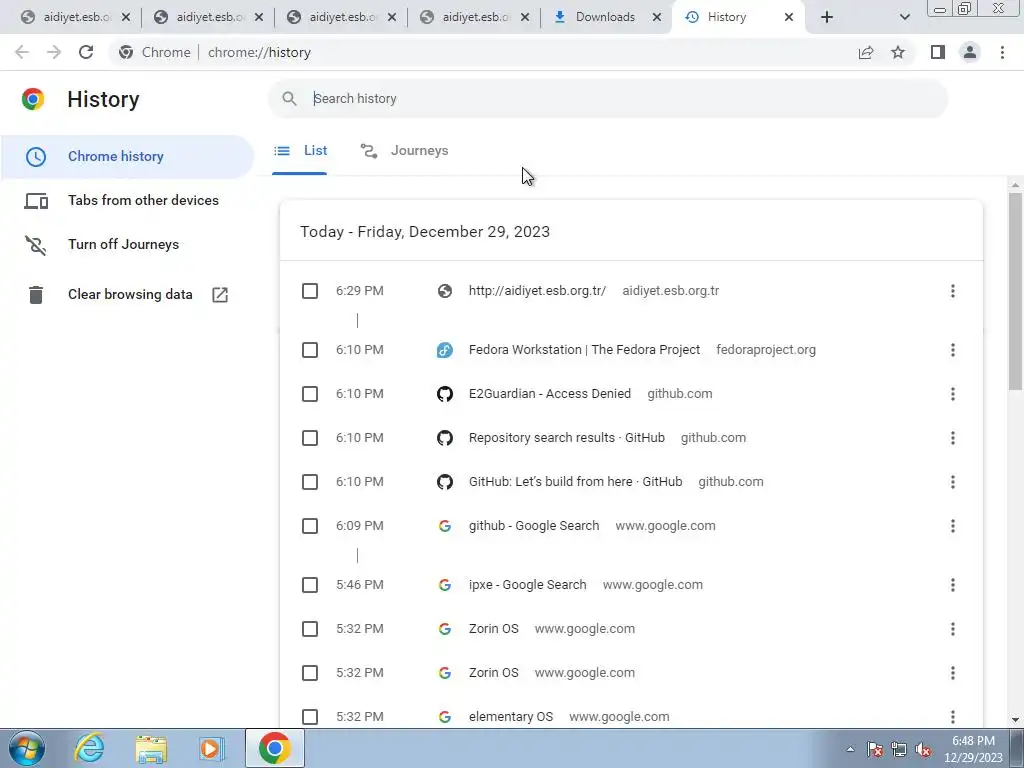Image resolution: width=1024 pixels, height=768 pixels.
Task: Open more actions for Repository search results entry
Action: tap(953, 438)
